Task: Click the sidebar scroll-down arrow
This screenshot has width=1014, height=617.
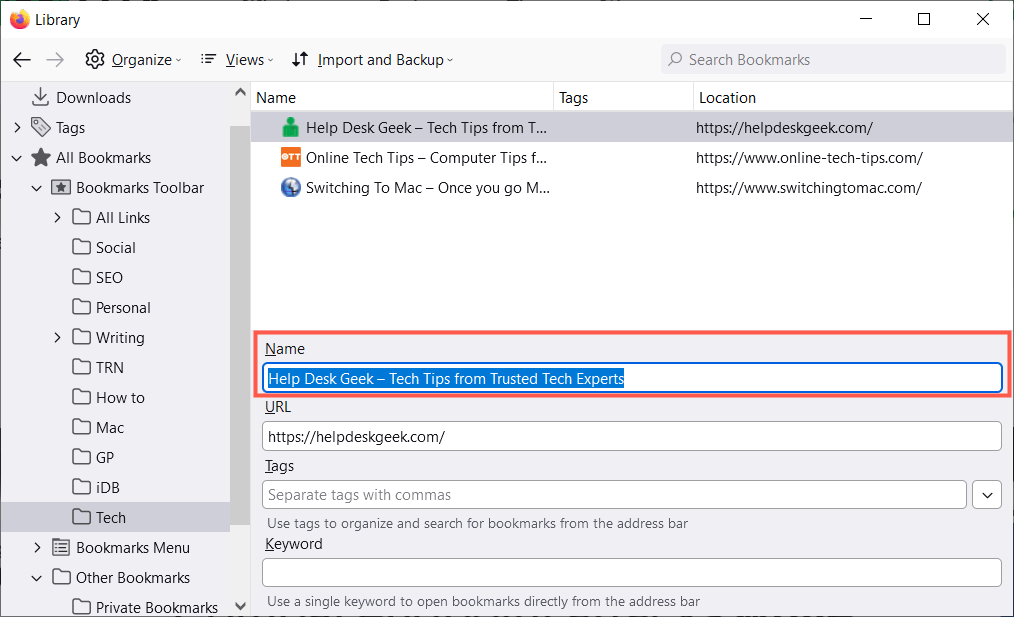Action: click(x=240, y=606)
